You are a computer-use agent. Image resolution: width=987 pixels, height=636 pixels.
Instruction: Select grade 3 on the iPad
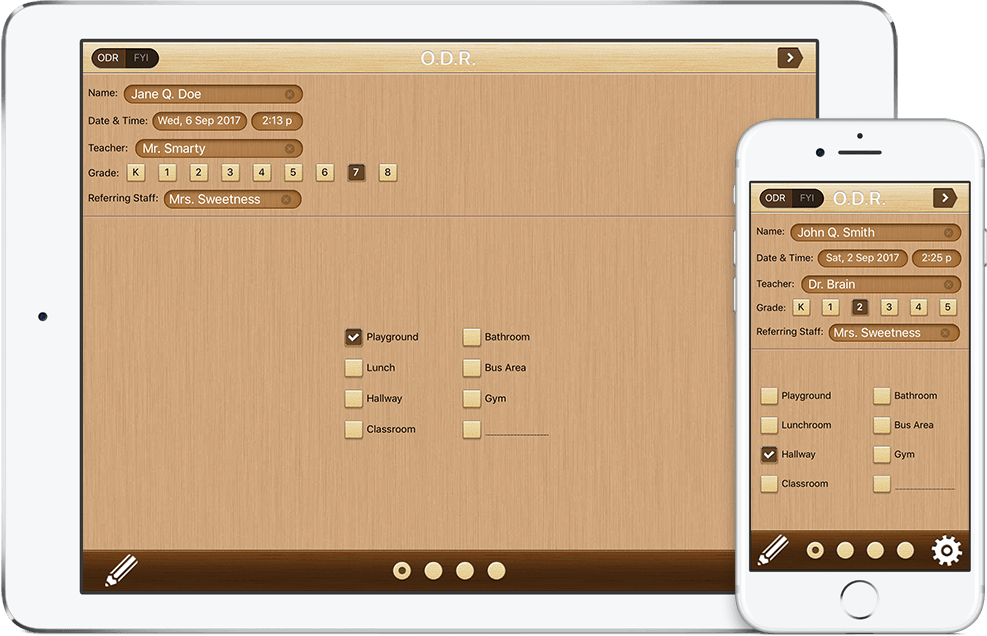[230, 173]
